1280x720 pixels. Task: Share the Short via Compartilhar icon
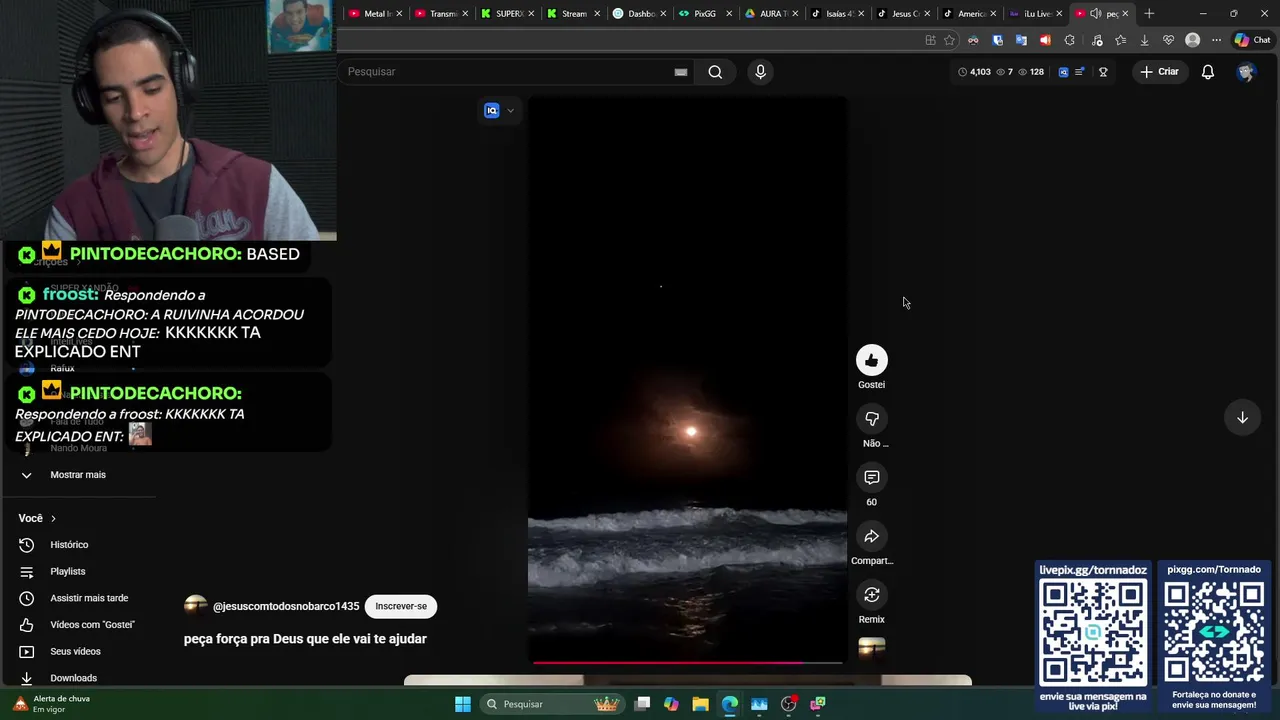[871, 537]
